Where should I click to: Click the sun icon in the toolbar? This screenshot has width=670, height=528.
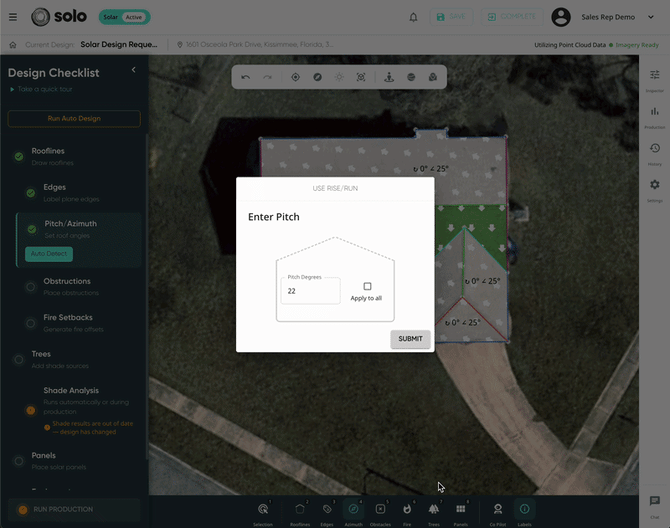coord(339,77)
